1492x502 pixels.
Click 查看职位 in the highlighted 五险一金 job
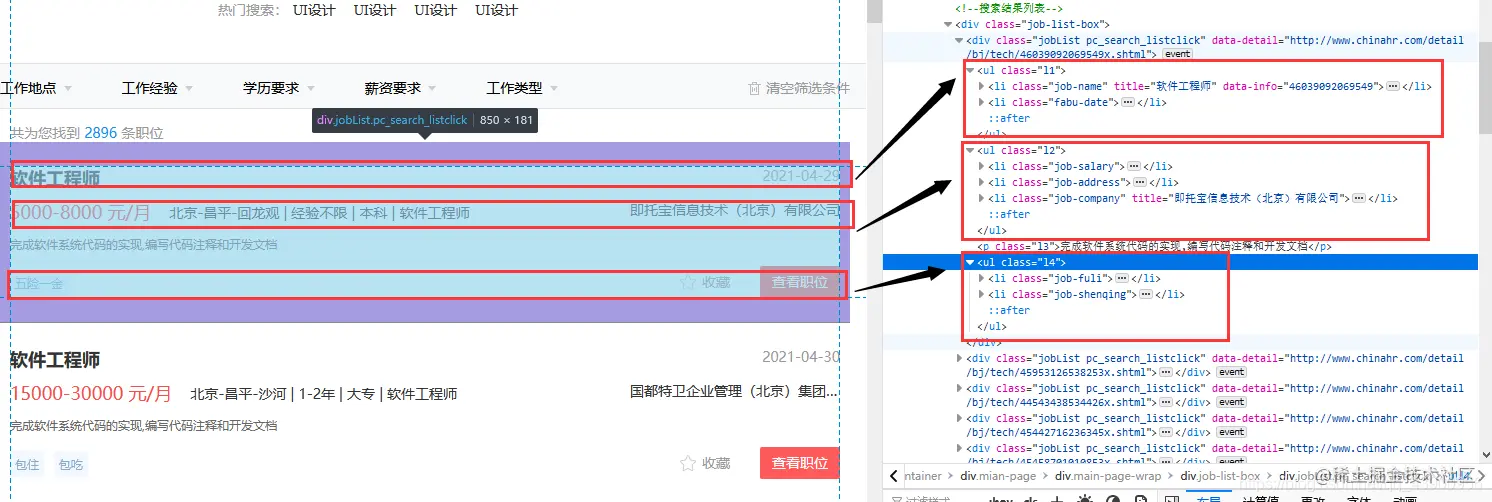(800, 282)
